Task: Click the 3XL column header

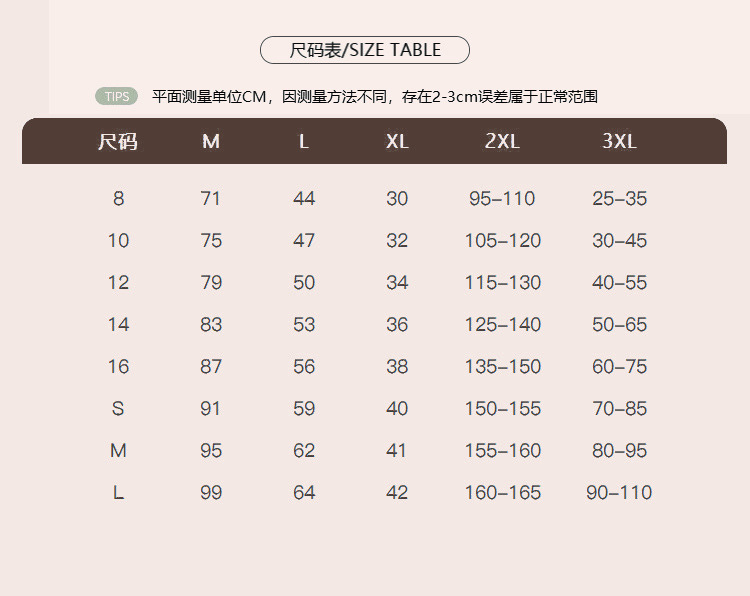Action: [x=619, y=142]
